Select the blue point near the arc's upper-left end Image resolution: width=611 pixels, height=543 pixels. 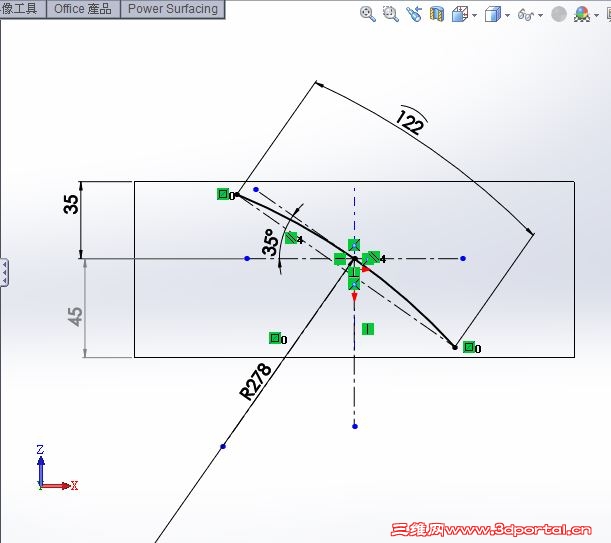[x=256, y=189]
